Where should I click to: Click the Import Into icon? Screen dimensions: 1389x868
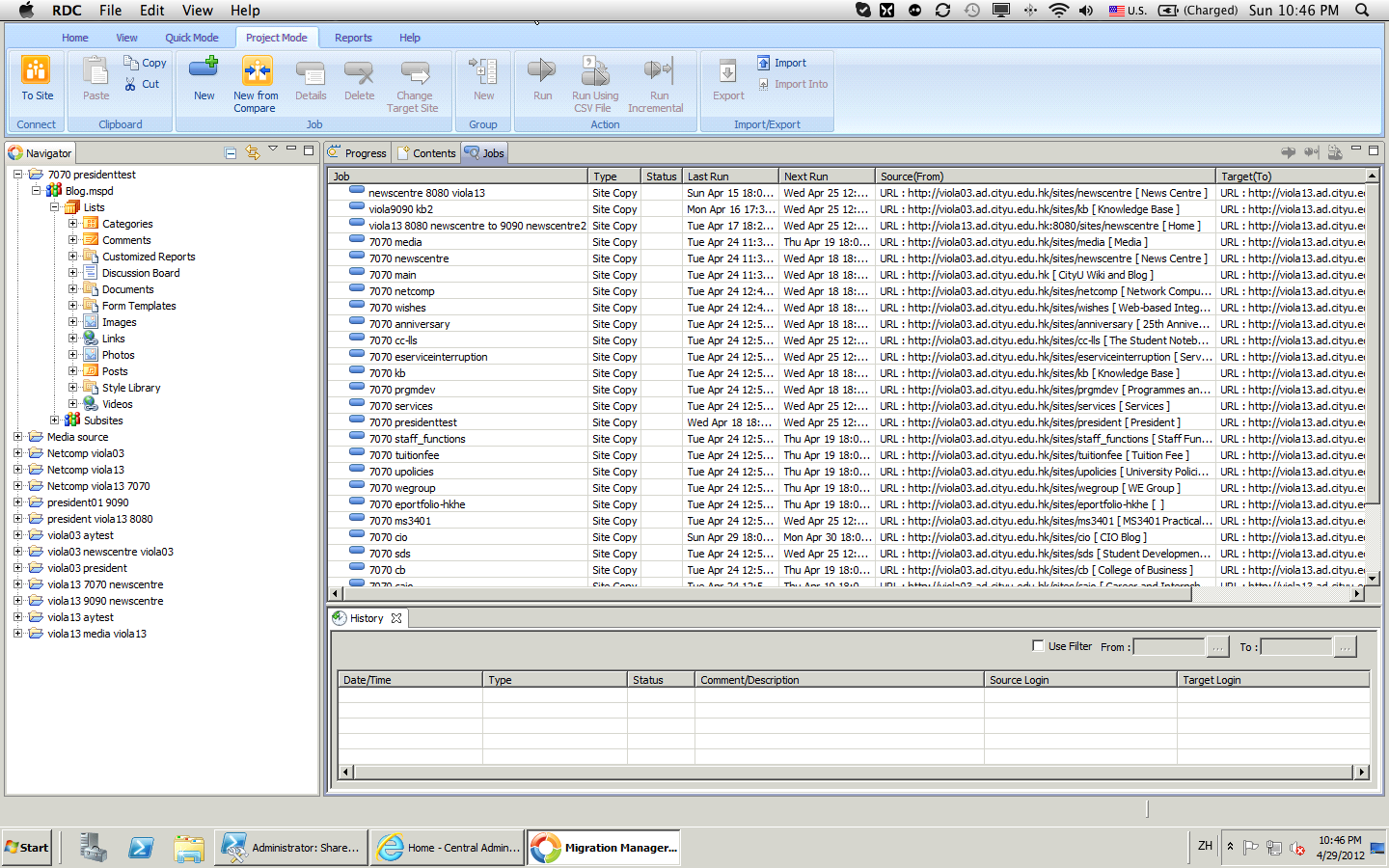pos(764,84)
